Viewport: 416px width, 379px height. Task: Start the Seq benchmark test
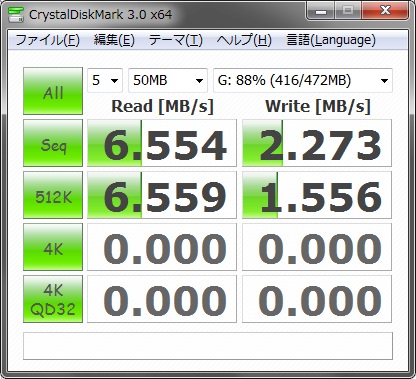click(53, 143)
